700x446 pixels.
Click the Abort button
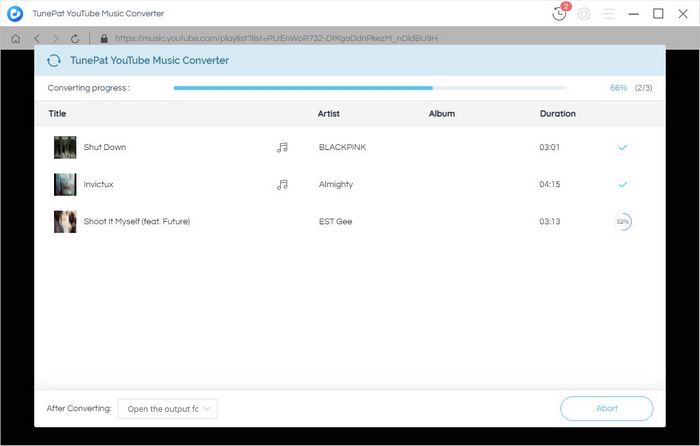607,408
